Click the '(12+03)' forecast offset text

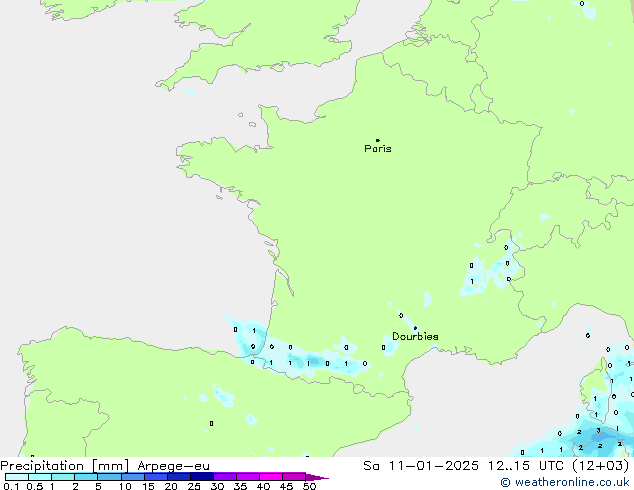pos(601,466)
